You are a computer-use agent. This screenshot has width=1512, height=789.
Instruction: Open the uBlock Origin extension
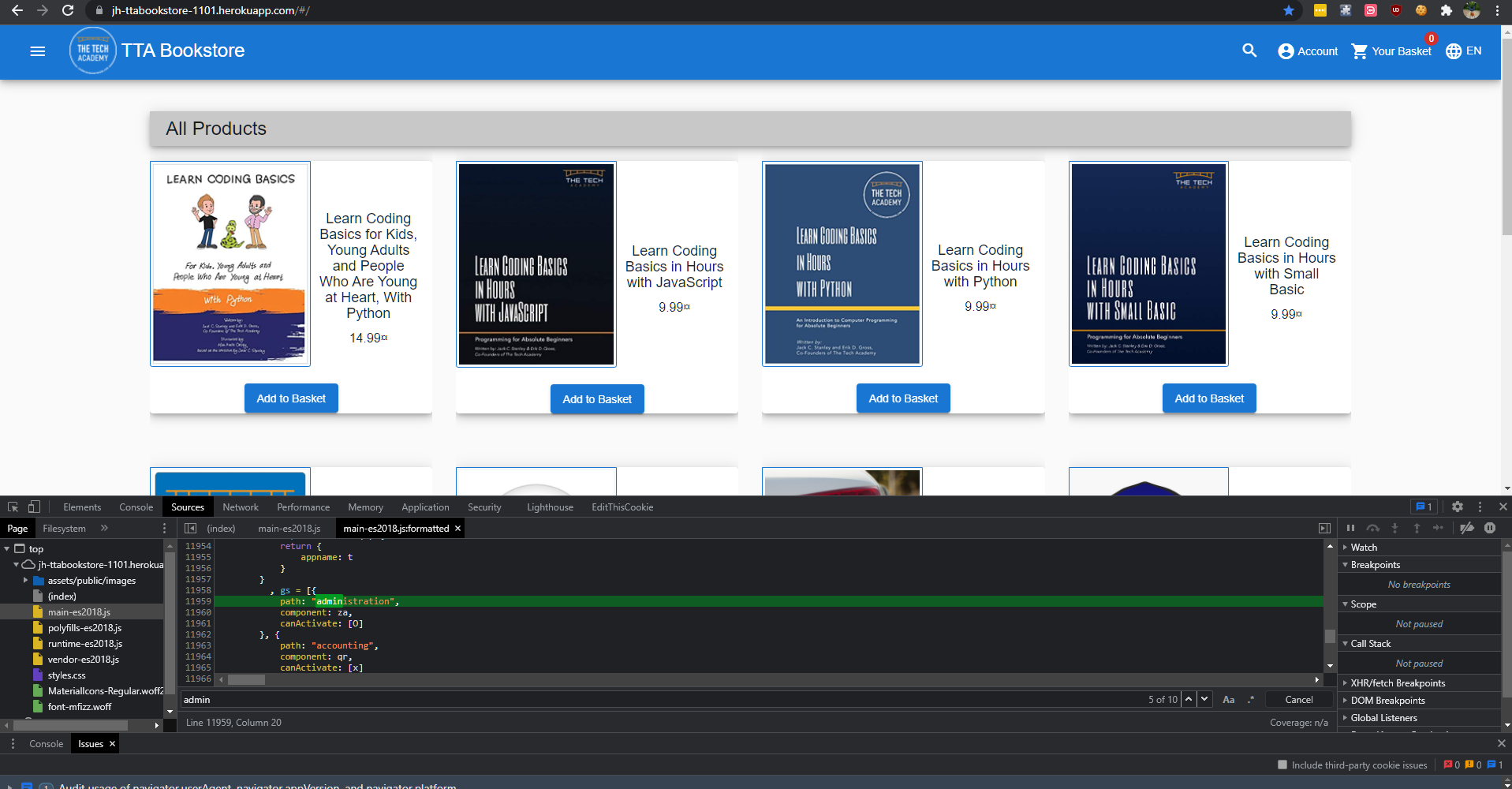(1396, 10)
